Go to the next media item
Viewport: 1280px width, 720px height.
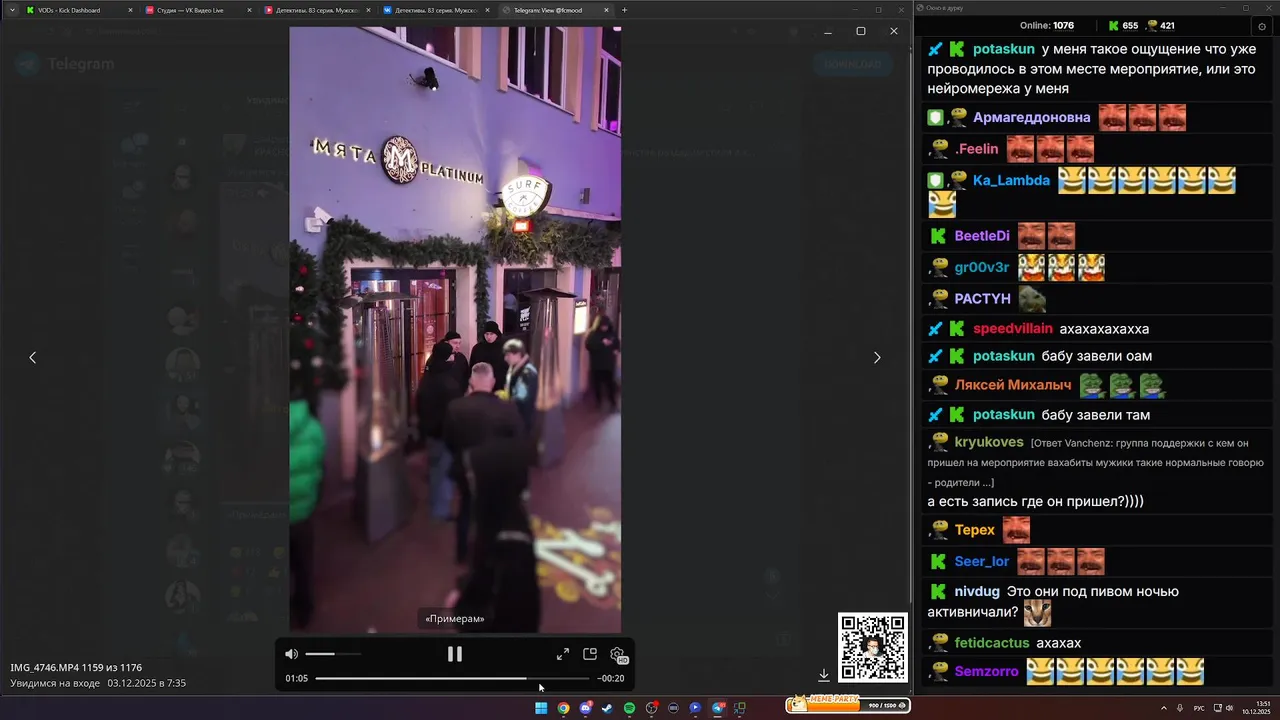(877, 357)
